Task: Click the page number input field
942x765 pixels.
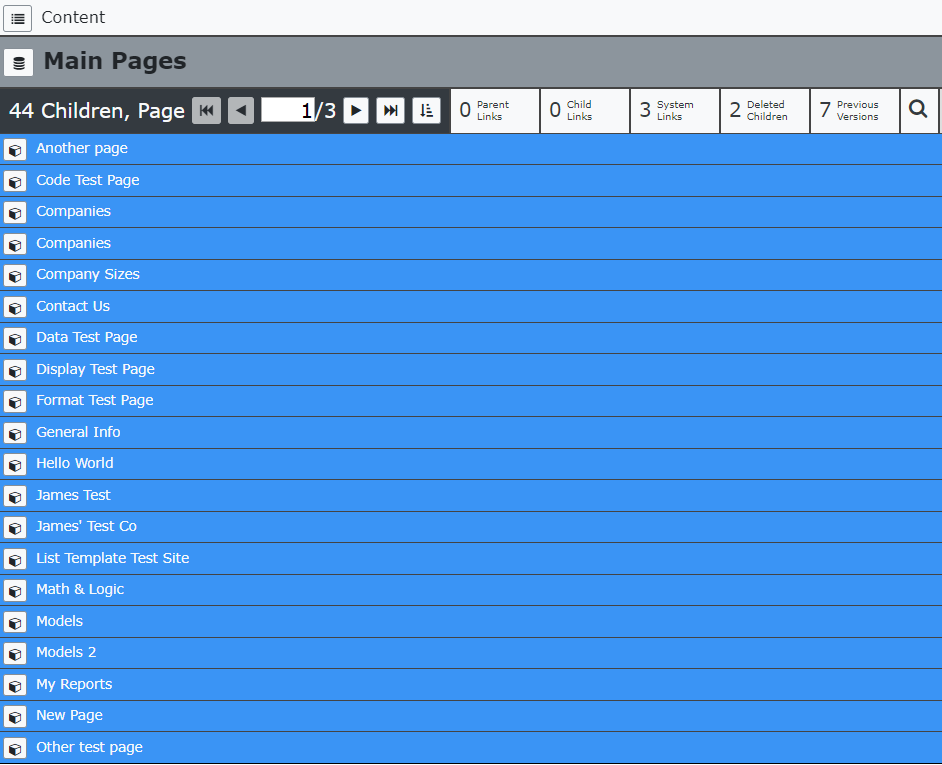Action: coord(288,111)
